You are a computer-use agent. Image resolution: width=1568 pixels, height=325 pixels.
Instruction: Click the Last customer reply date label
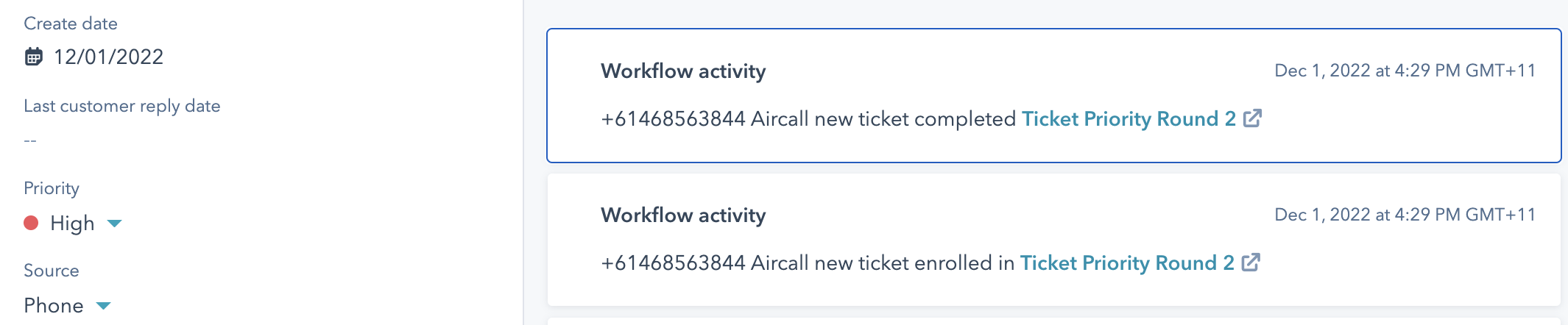(x=122, y=106)
